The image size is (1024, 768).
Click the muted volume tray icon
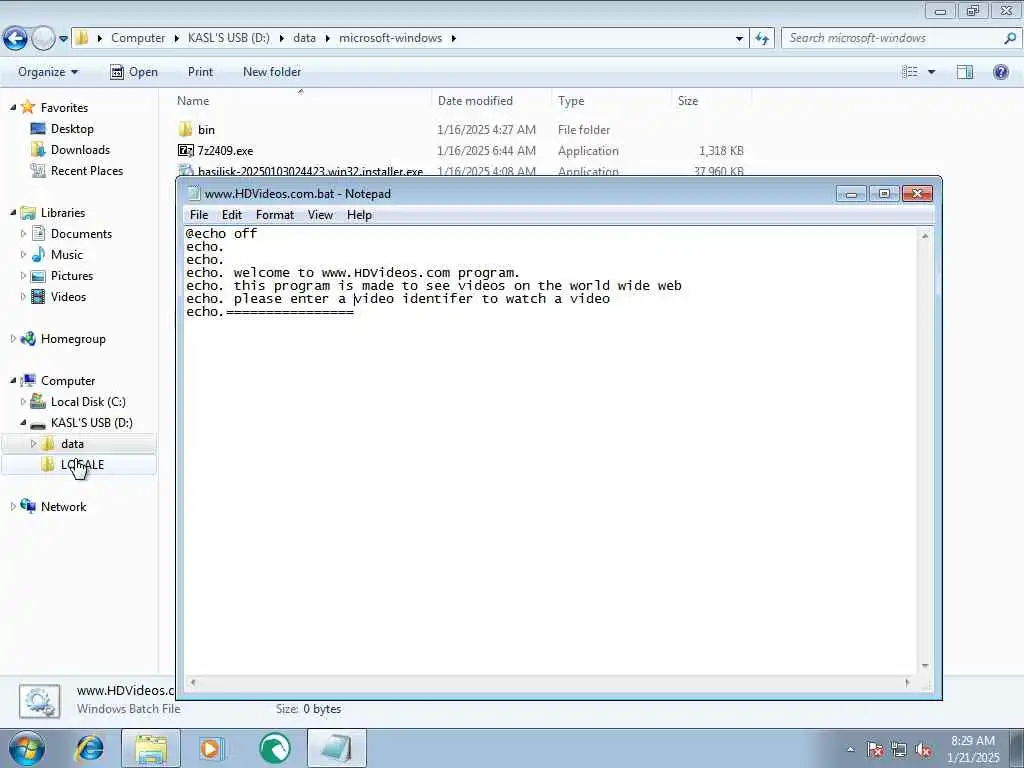[923, 750]
